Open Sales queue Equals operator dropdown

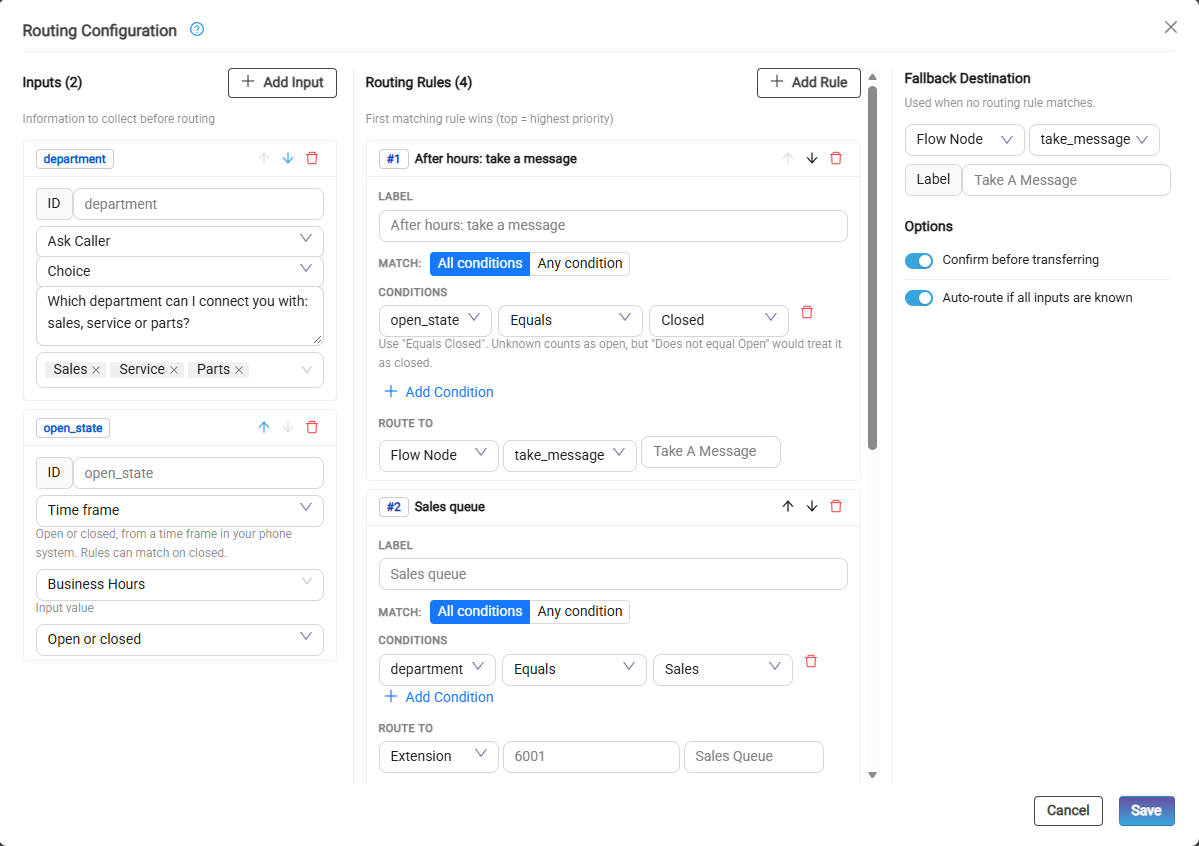click(x=574, y=669)
